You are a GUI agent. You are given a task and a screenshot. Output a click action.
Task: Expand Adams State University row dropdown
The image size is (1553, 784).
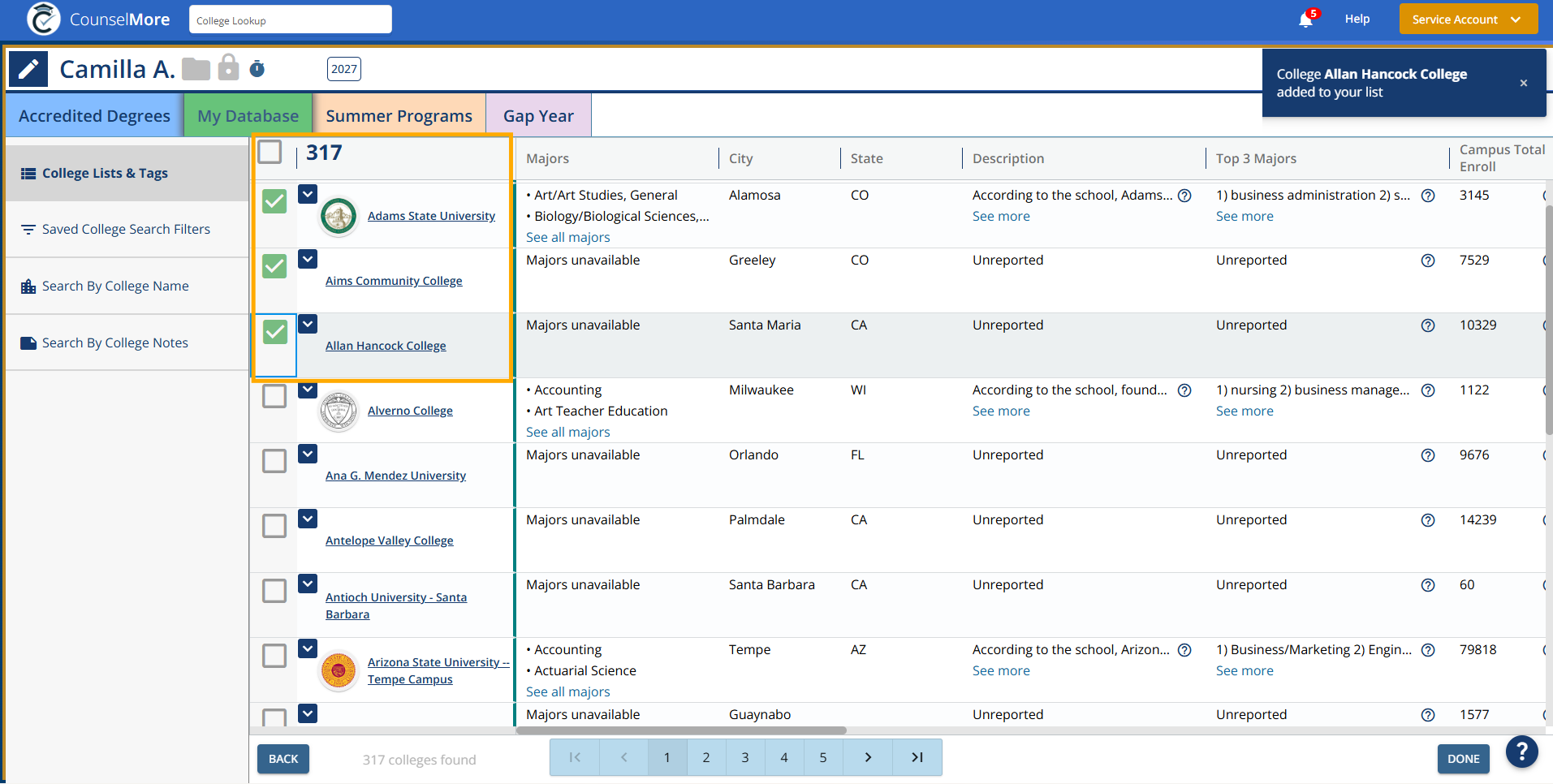coord(308,194)
